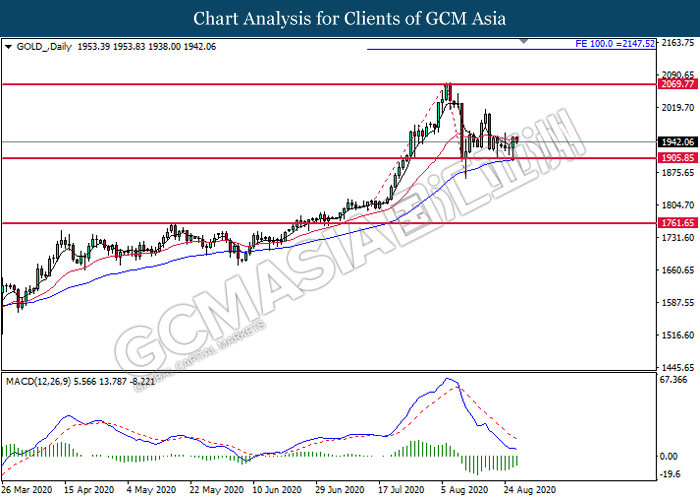The width and height of the screenshot is (700, 500).
Task: Click the 1516.60 price scale value
Action: click(x=678, y=335)
